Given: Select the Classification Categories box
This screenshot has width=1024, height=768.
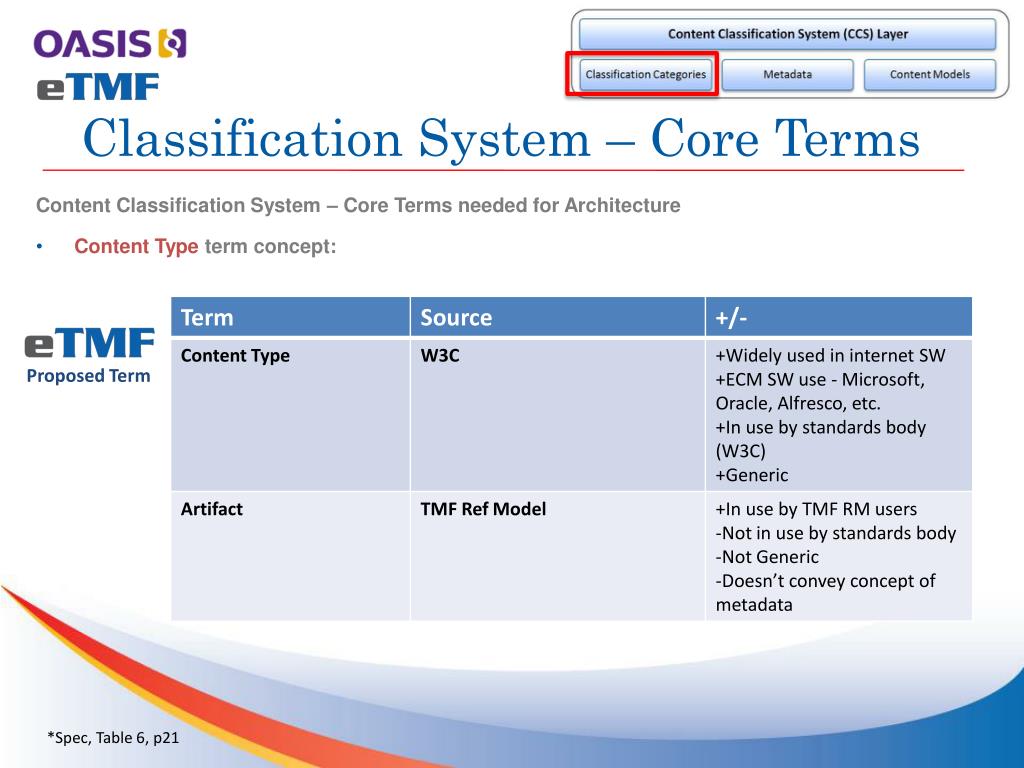Looking at the screenshot, I should 645,74.
